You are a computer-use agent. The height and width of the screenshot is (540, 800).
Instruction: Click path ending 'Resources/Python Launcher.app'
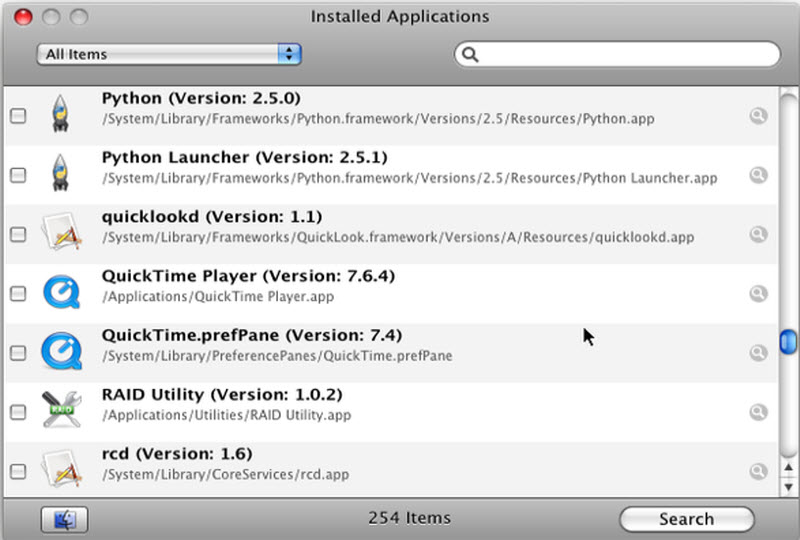[410, 178]
